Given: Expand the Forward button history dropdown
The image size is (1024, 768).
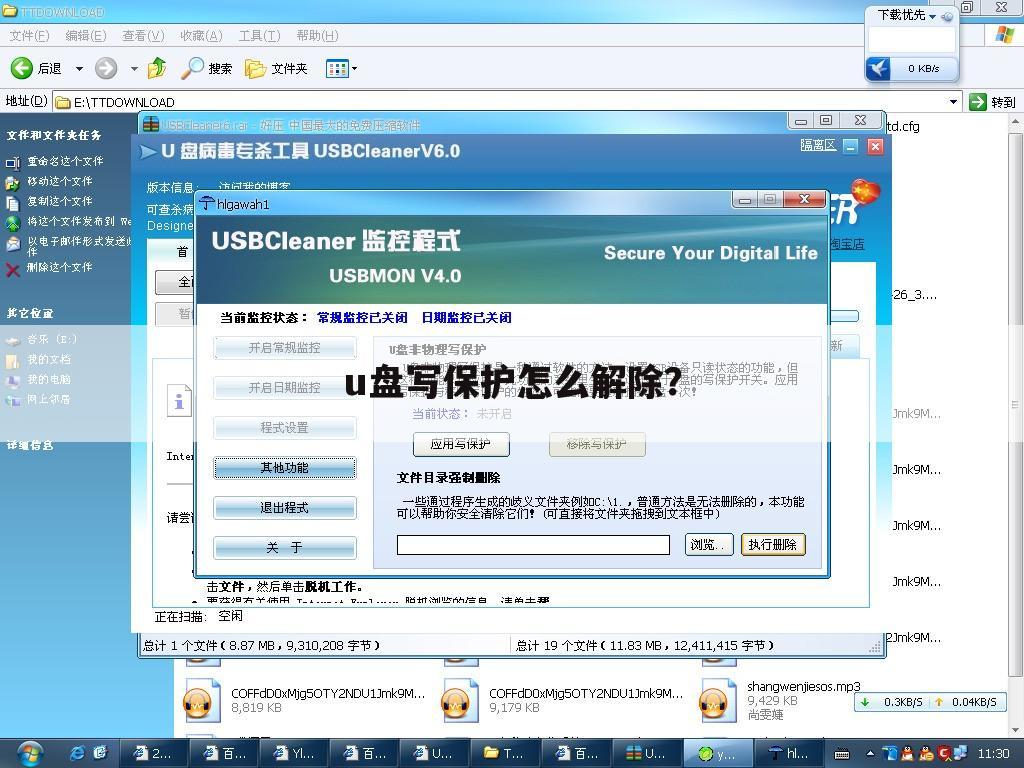Looking at the screenshot, I should pyautogui.click(x=134, y=69).
